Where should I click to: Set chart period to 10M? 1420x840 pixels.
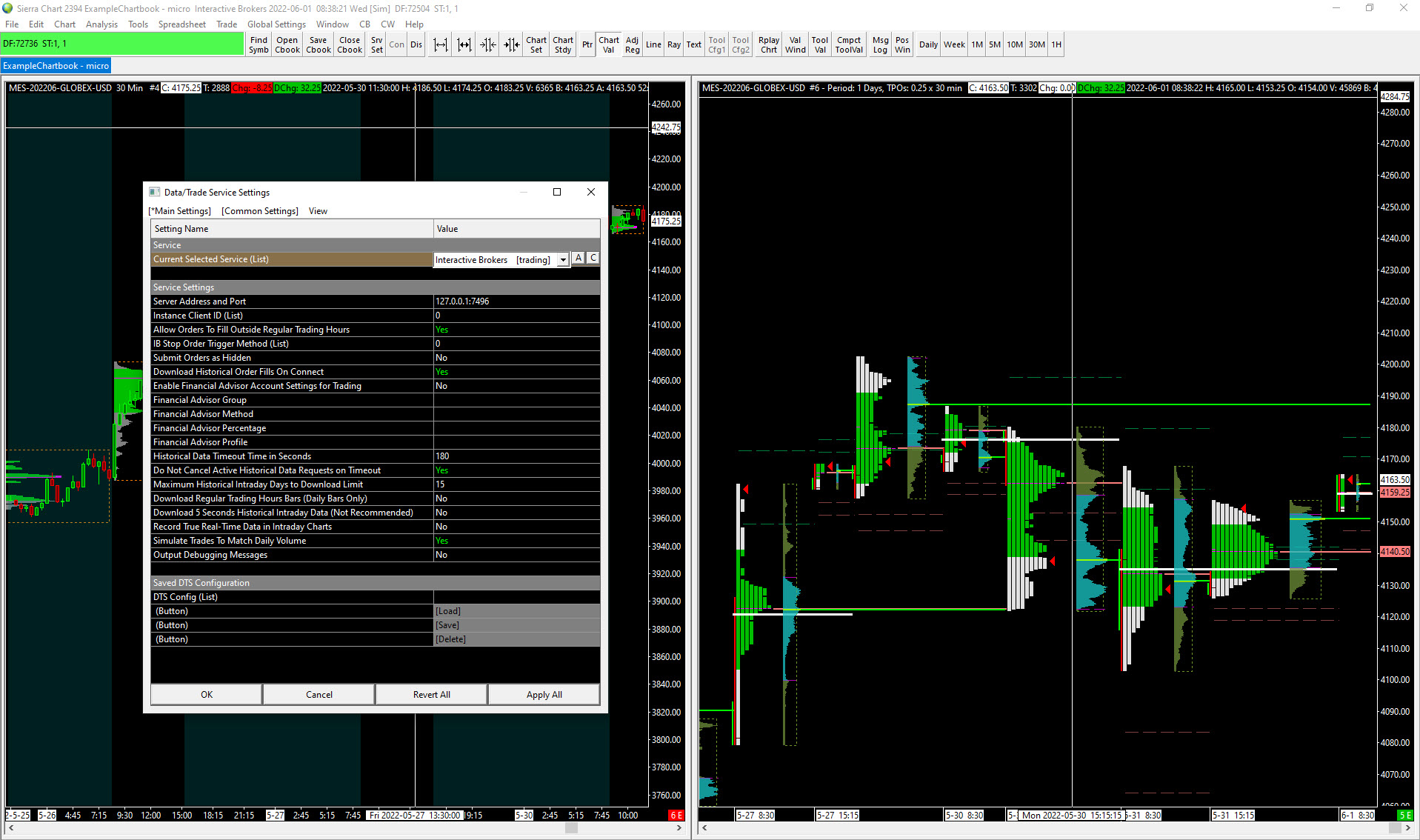coord(1015,45)
